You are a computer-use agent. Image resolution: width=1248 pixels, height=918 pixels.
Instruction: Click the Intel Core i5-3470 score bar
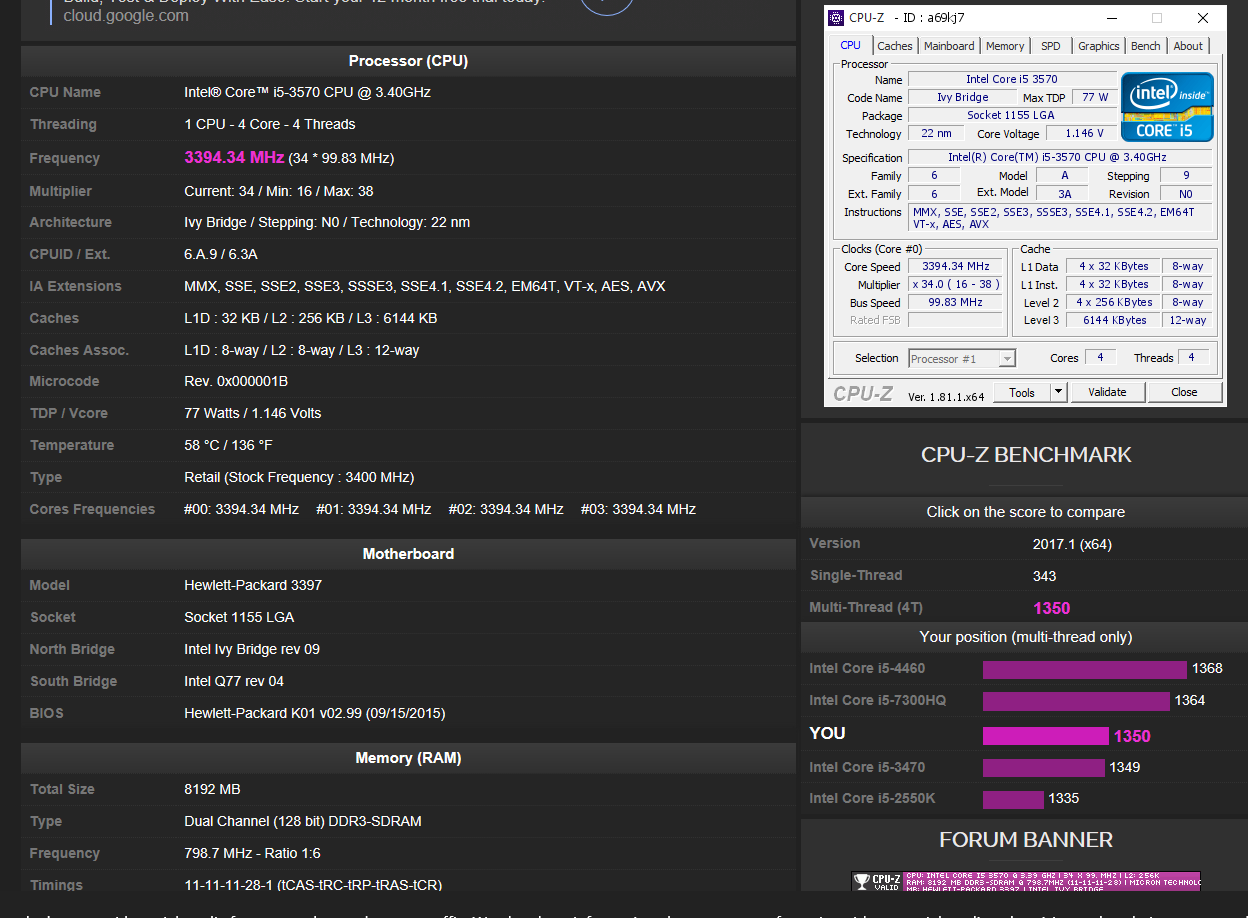pyautogui.click(x=1045, y=768)
